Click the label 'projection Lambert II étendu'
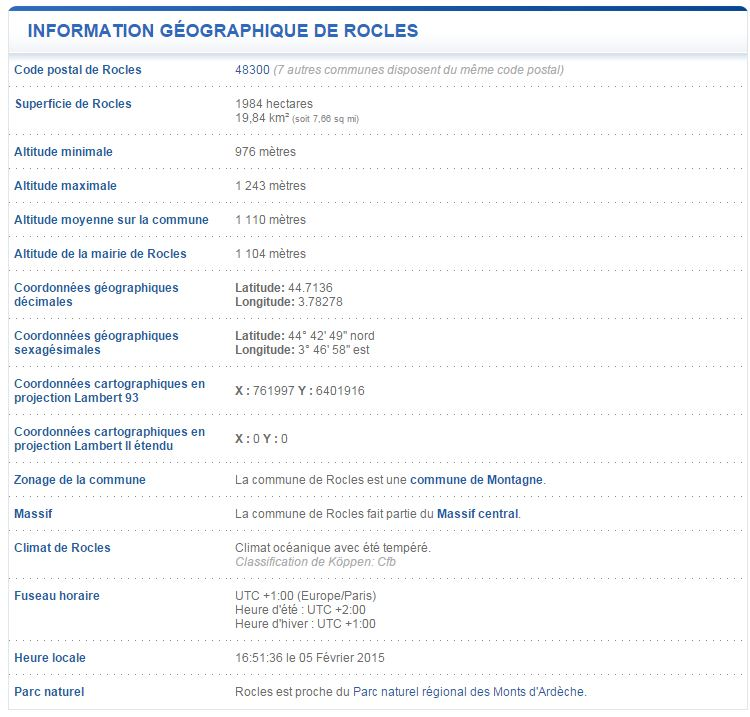Screen dimensions: 750x717 [x=93, y=446]
